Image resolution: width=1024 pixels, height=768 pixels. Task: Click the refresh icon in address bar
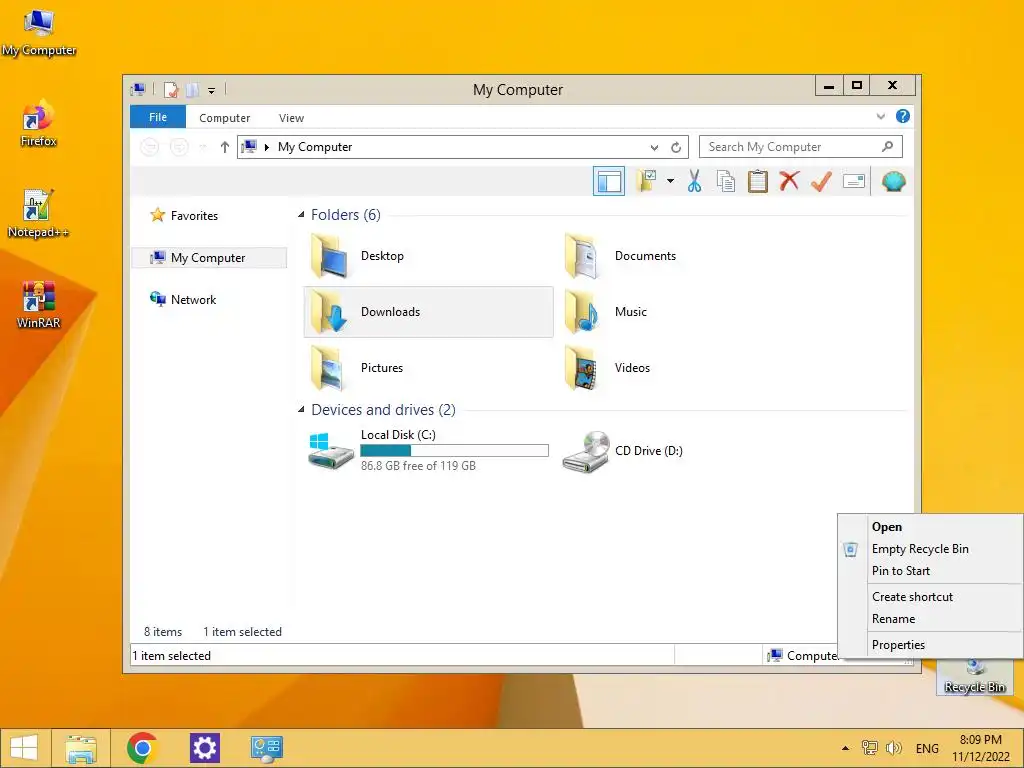(676, 148)
